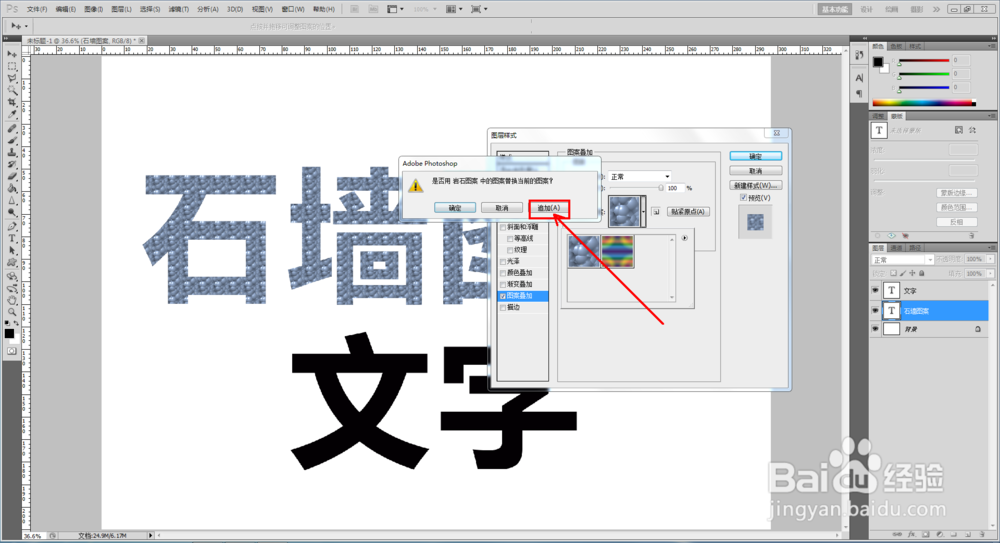Screen dimensions: 1000x543
Task: Select the Horizontal Type tool
Action: [11, 239]
